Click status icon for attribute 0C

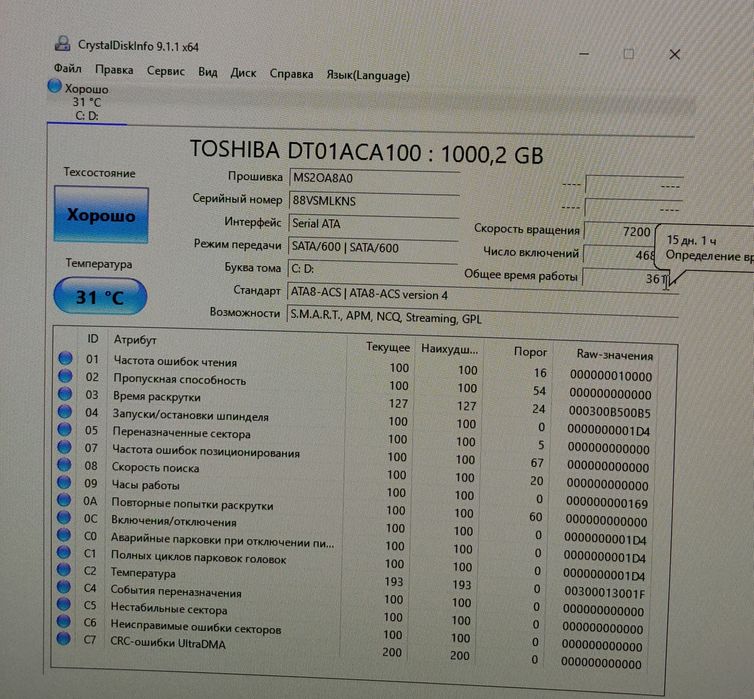pyautogui.click(x=63, y=517)
